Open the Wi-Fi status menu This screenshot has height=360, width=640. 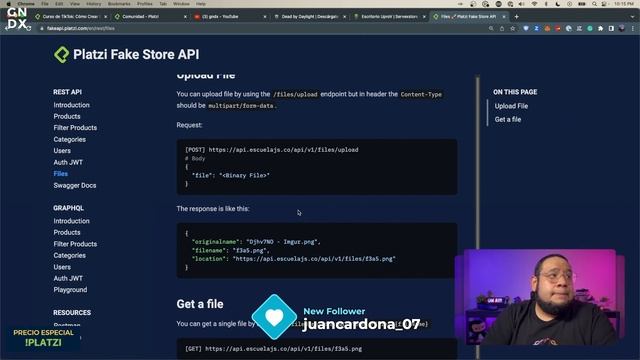(534, 4)
